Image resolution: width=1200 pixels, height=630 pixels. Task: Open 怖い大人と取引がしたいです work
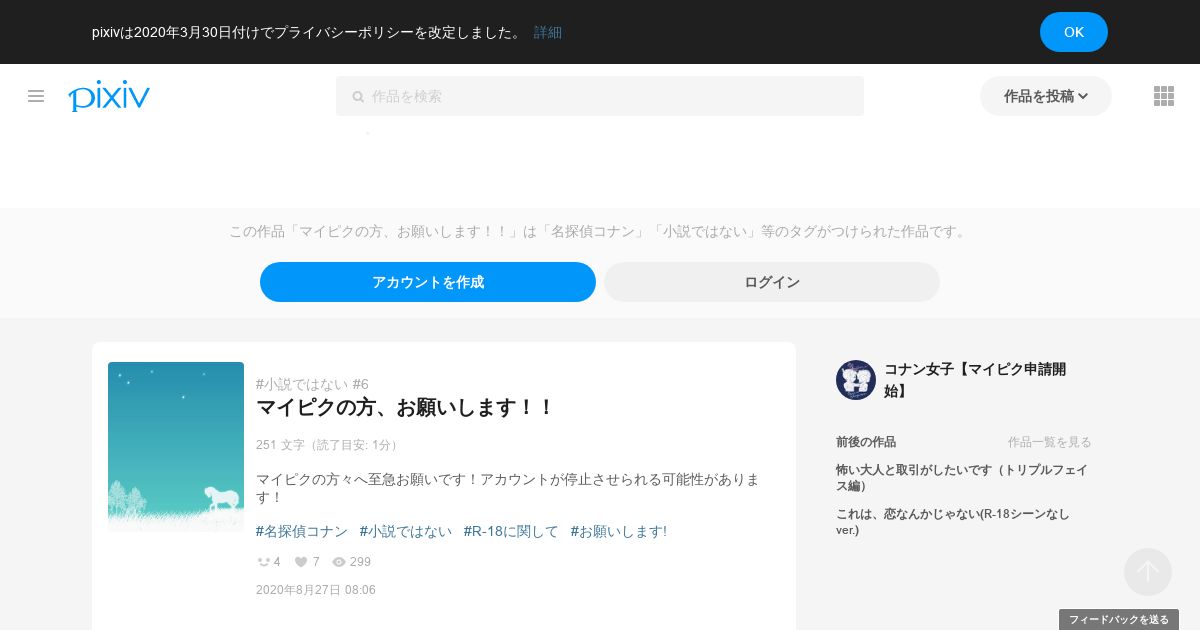(x=962, y=478)
